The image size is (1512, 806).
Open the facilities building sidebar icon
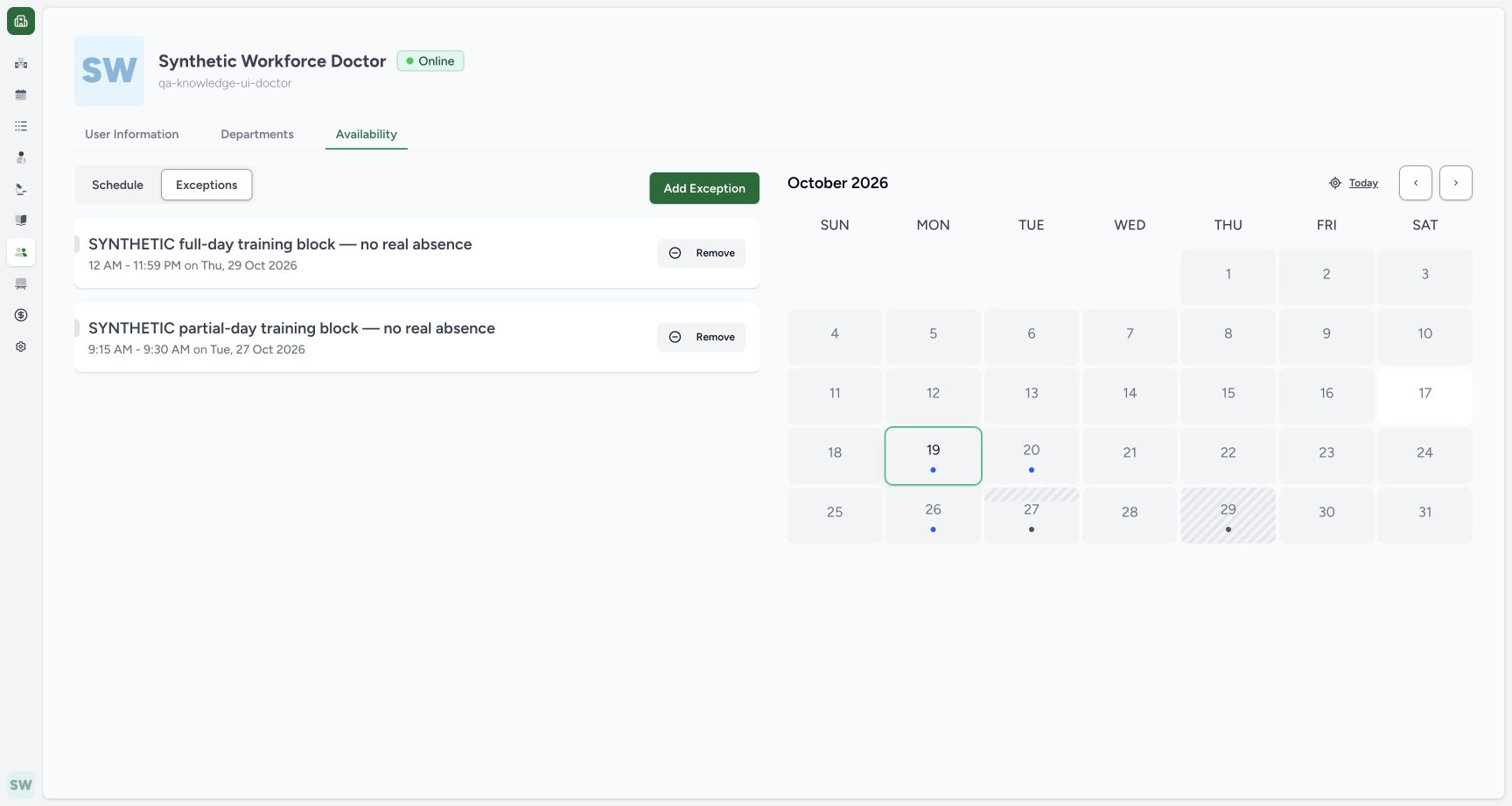click(21, 63)
